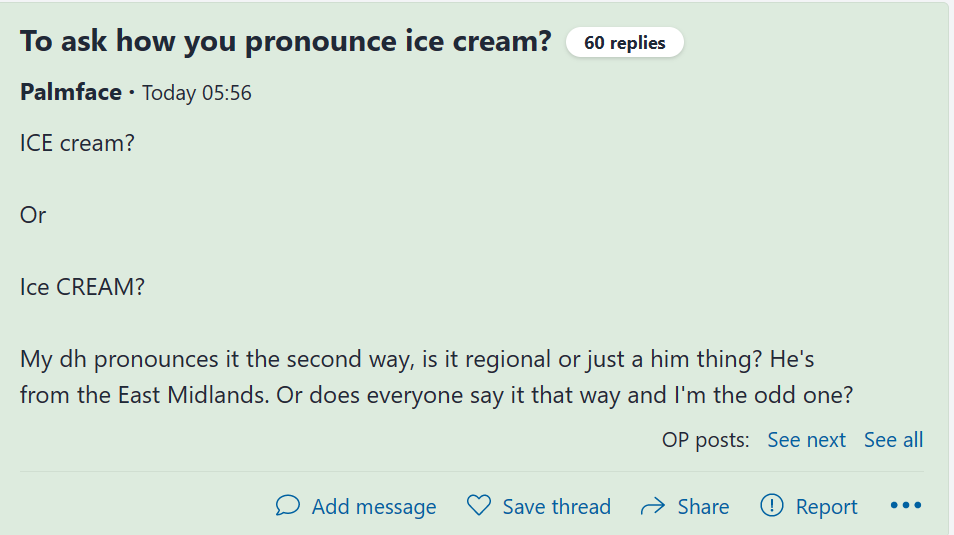954x535 pixels.
Task: Click the heart icon to save thread
Action: coord(479,506)
